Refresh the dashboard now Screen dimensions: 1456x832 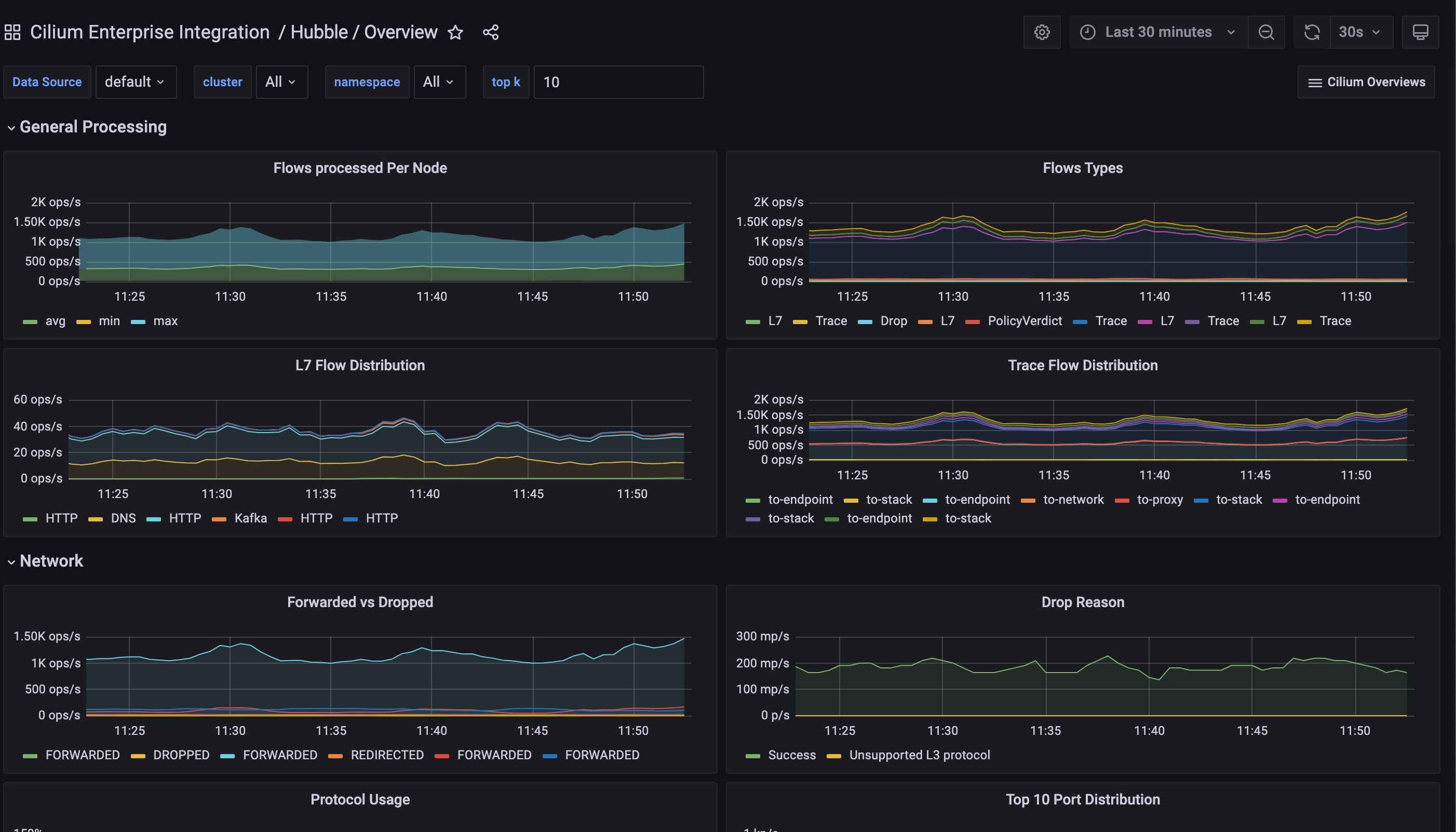pyautogui.click(x=1312, y=32)
